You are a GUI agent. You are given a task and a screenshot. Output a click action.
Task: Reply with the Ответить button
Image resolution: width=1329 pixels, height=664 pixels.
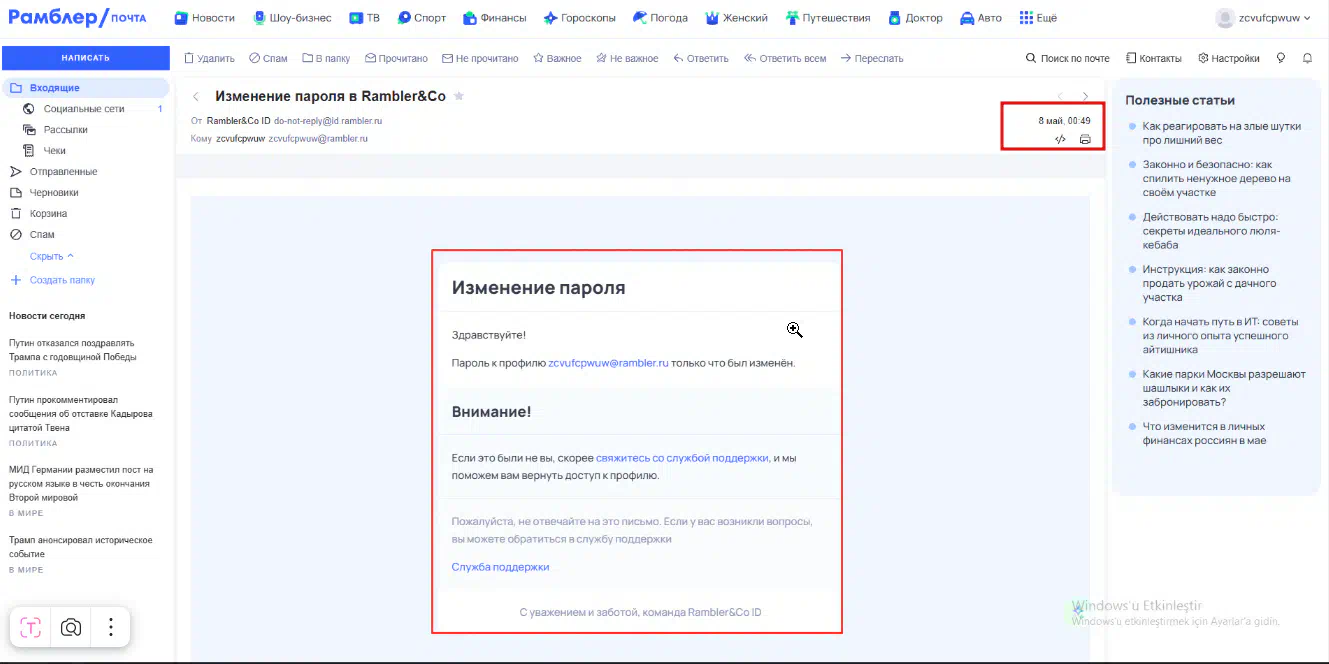(701, 58)
